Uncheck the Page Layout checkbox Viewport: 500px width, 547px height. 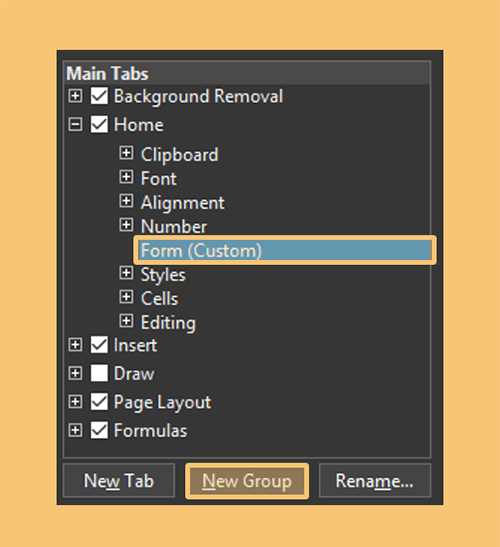pyautogui.click(x=99, y=402)
